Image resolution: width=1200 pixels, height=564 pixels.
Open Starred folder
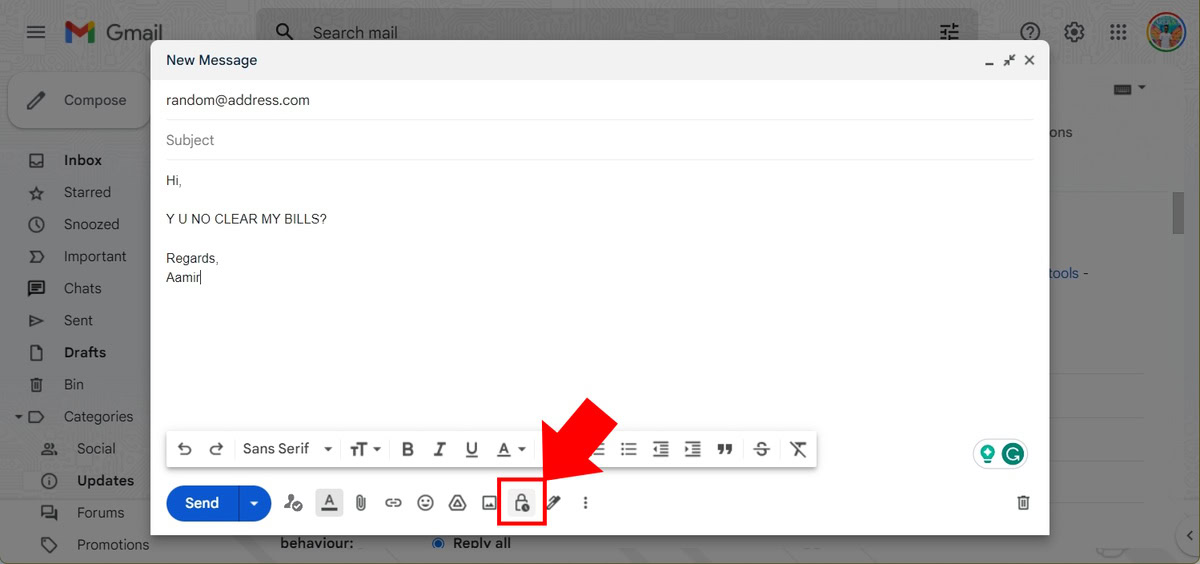click(87, 192)
